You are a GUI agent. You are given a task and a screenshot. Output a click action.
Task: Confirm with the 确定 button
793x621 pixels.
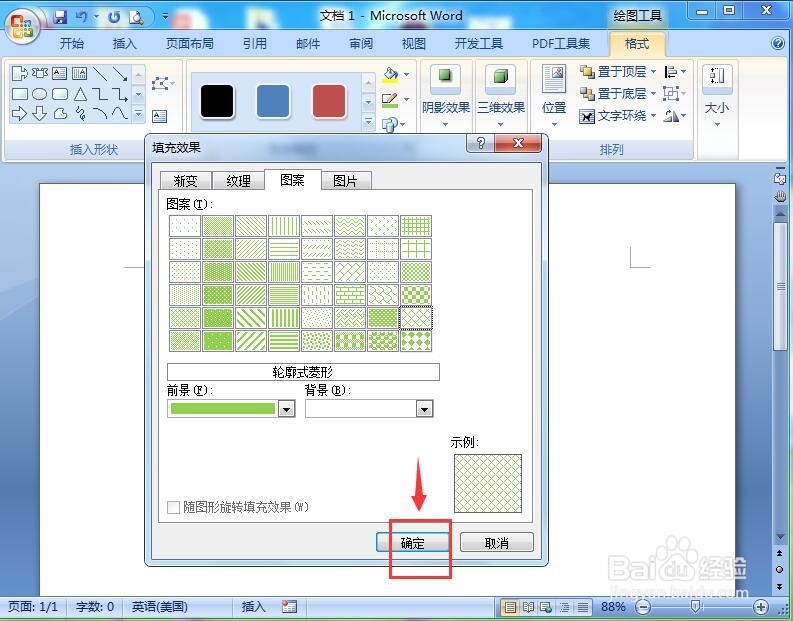tap(413, 543)
